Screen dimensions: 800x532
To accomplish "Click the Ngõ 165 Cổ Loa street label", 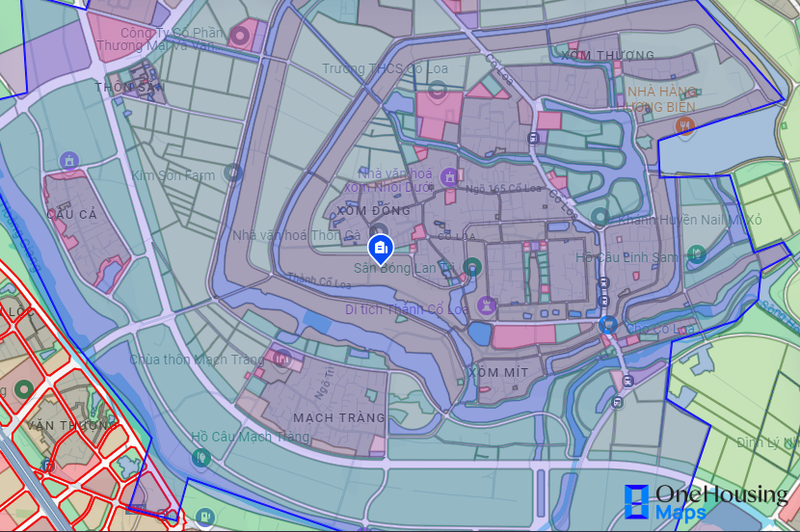I will point(503,188).
